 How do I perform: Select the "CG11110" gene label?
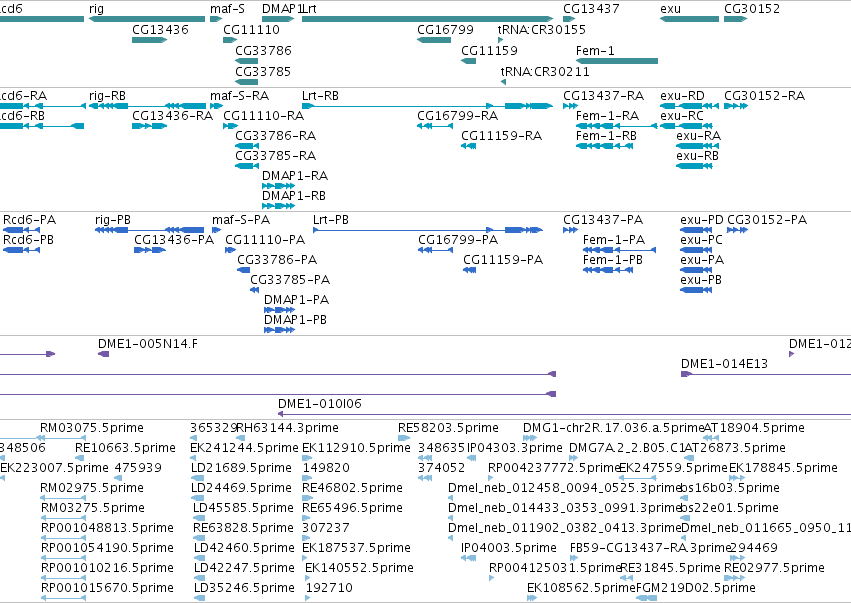click(251, 29)
